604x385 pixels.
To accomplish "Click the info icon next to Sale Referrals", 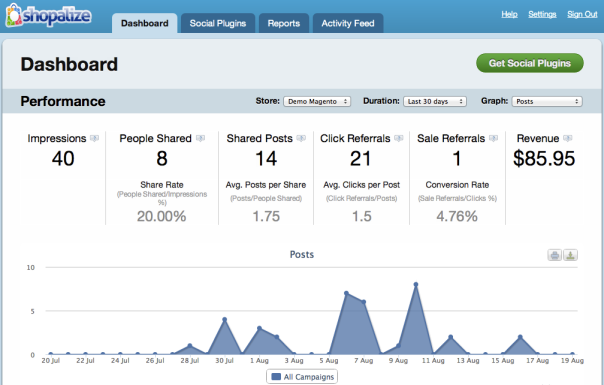I will 493,138.
